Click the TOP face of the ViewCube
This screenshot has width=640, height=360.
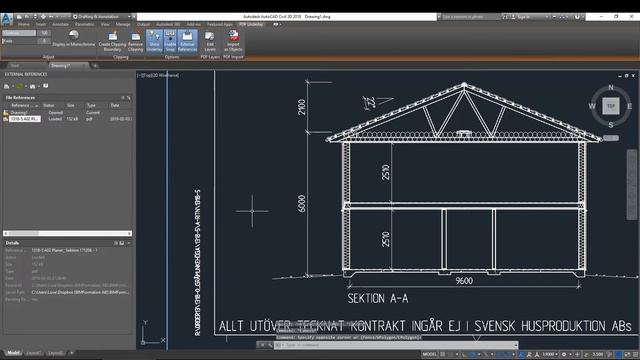coord(611,106)
